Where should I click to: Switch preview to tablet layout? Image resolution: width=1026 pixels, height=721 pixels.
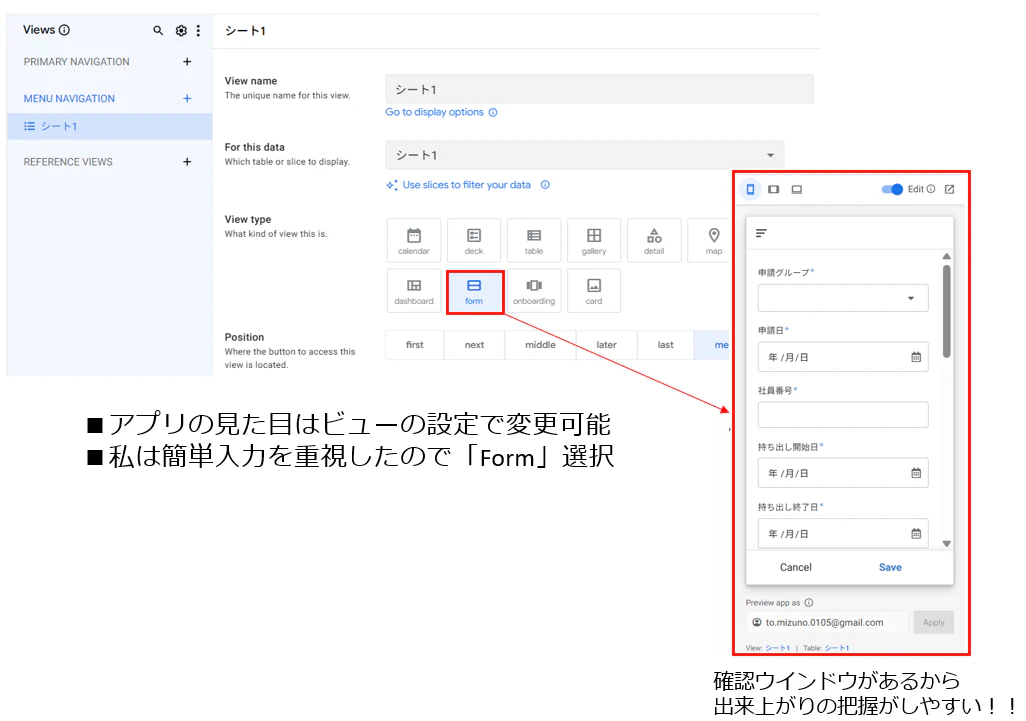point(773,189)
